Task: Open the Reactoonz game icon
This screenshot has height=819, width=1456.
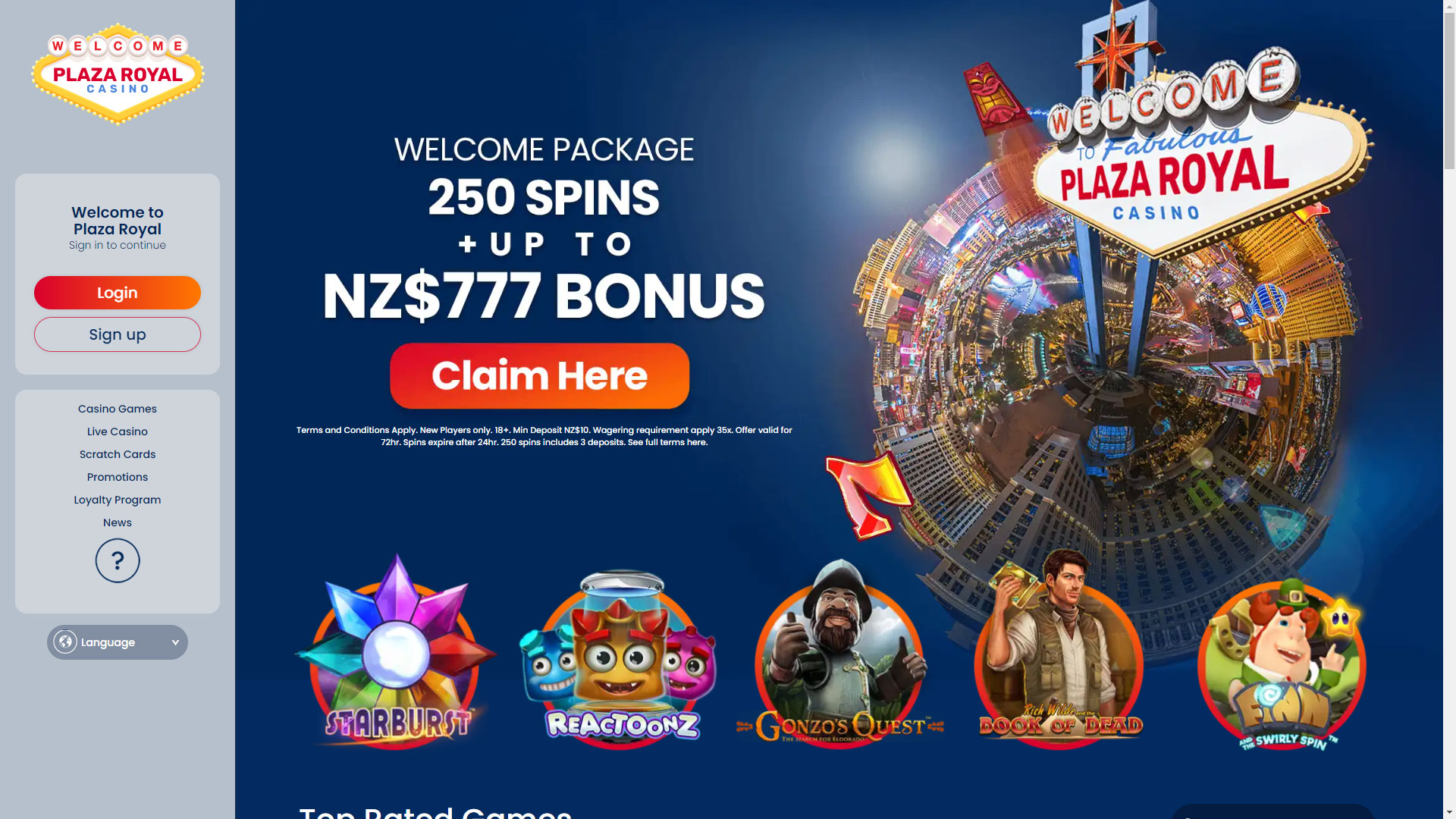Action: pyautogui.click(x=619, y=658)
